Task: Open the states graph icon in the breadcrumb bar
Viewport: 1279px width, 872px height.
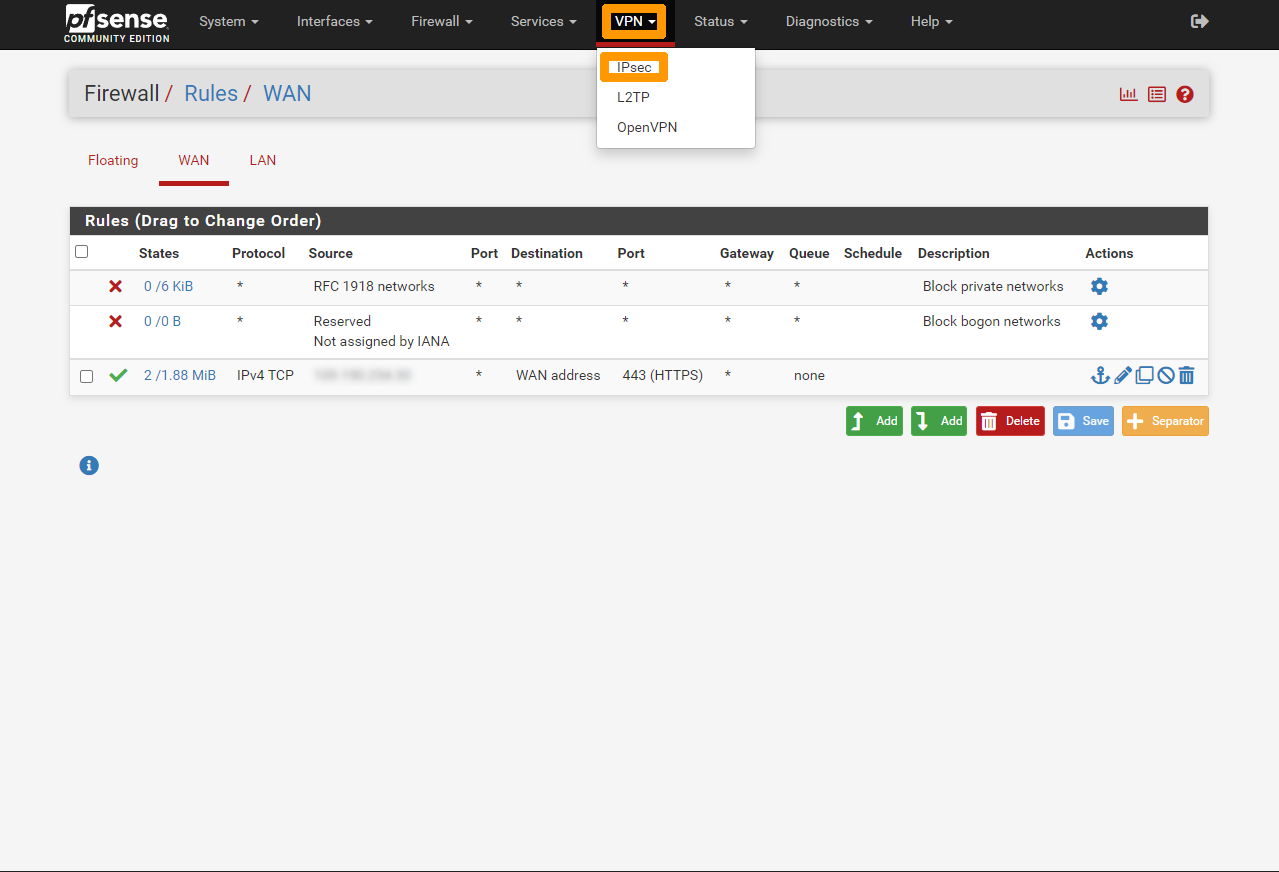Action: click(x=1128, y=94)
